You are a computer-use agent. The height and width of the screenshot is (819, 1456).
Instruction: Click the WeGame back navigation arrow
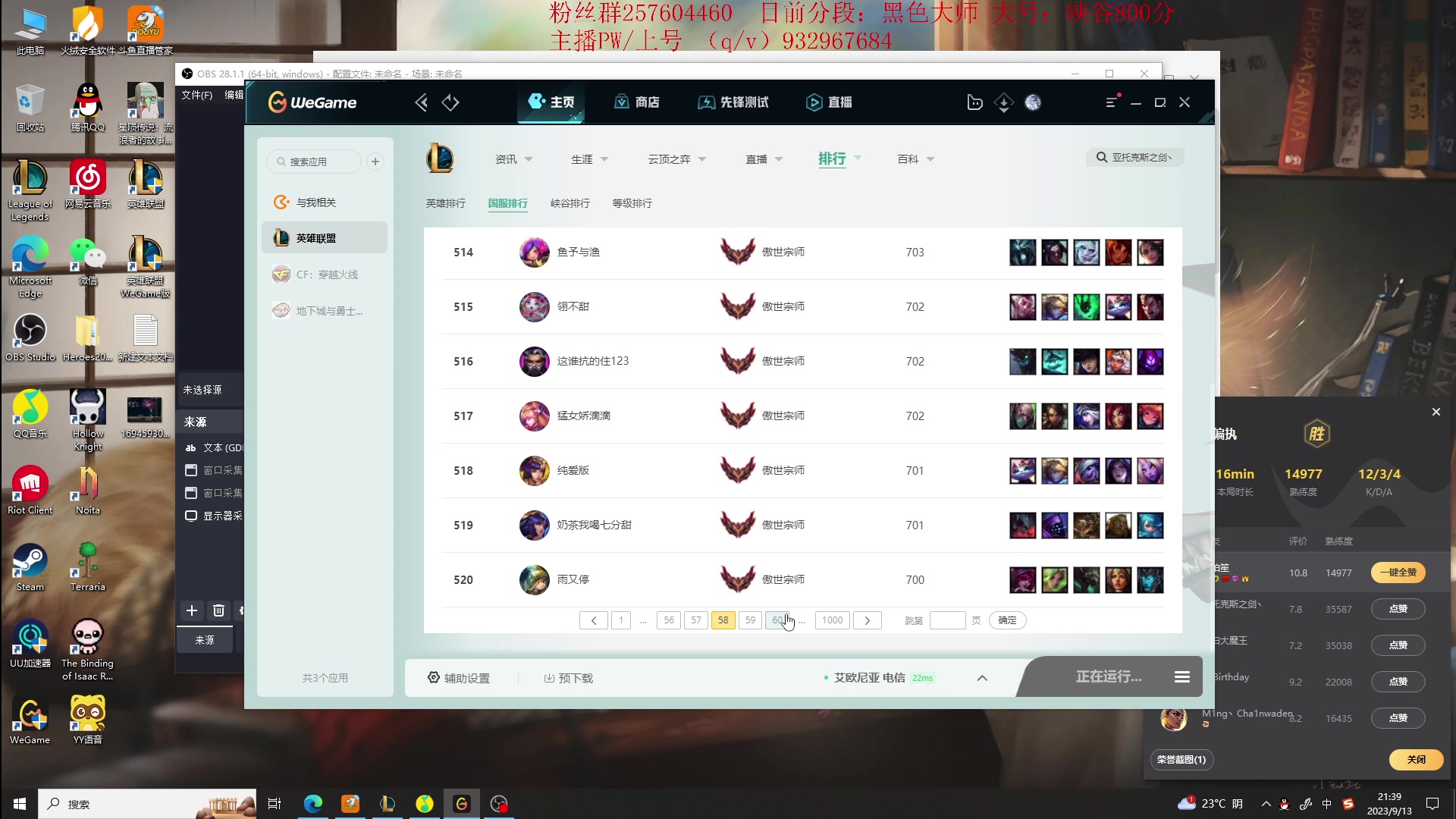tap(422, 102)
